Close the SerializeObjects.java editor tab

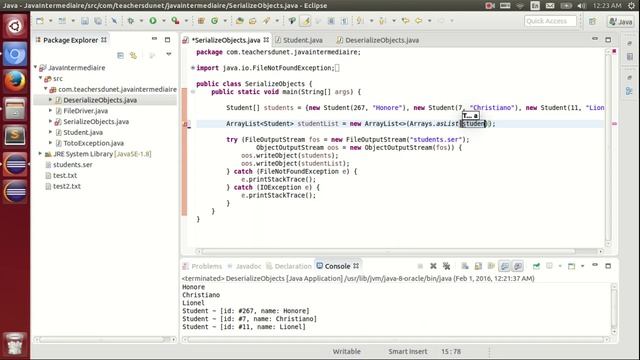[x=266, y=40]
